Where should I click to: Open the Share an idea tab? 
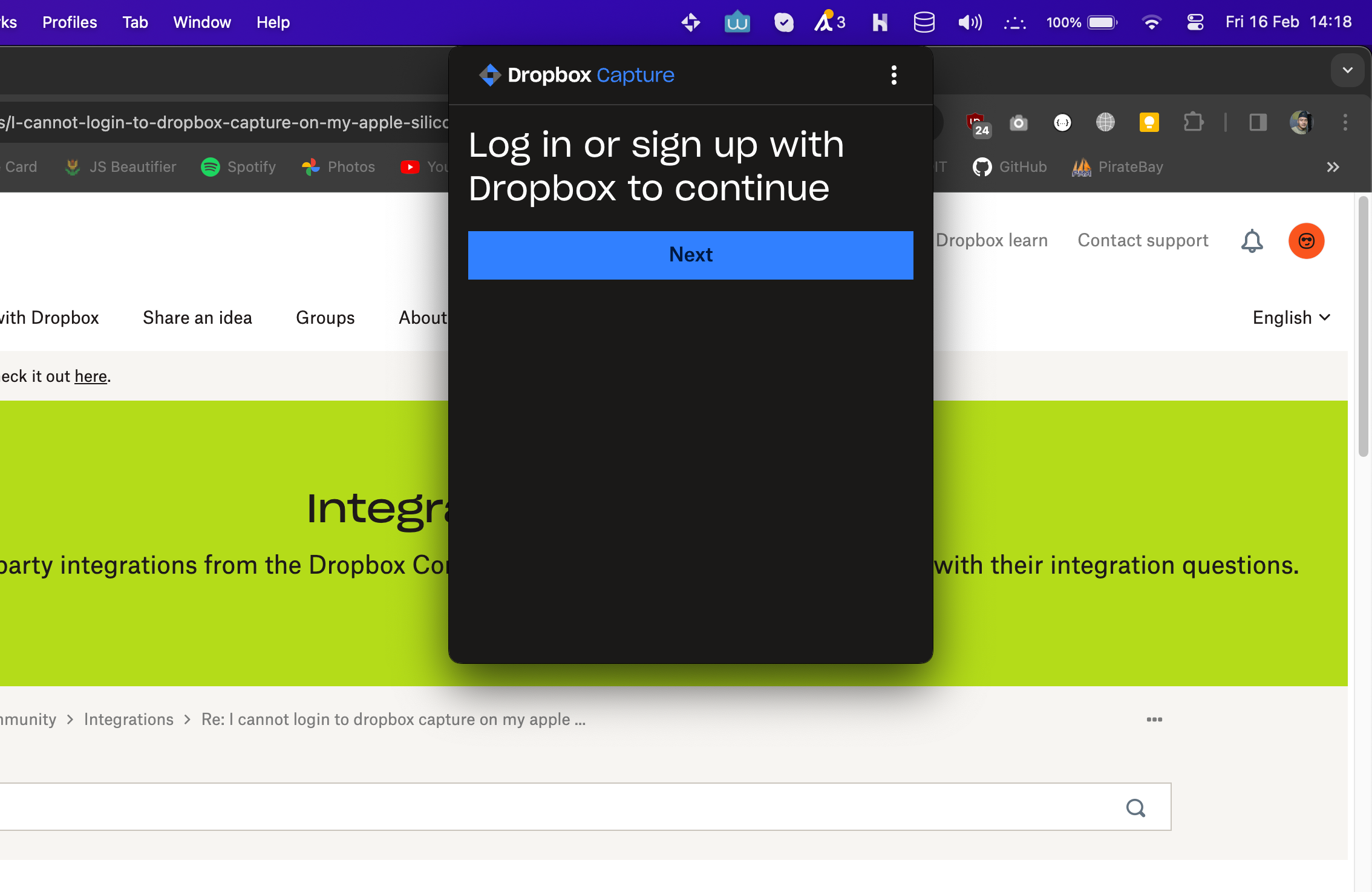click(x=197, y=318)
